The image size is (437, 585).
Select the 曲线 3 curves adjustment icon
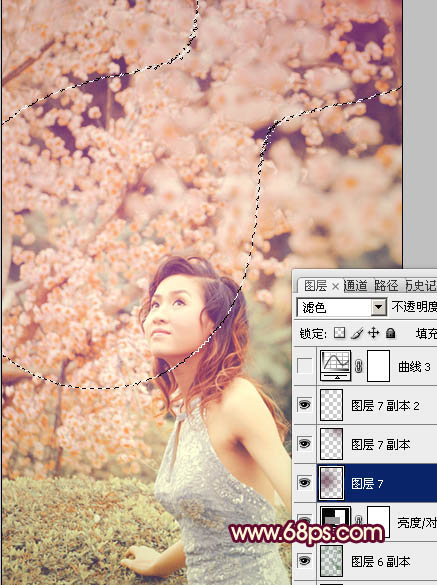click(335, 366)
